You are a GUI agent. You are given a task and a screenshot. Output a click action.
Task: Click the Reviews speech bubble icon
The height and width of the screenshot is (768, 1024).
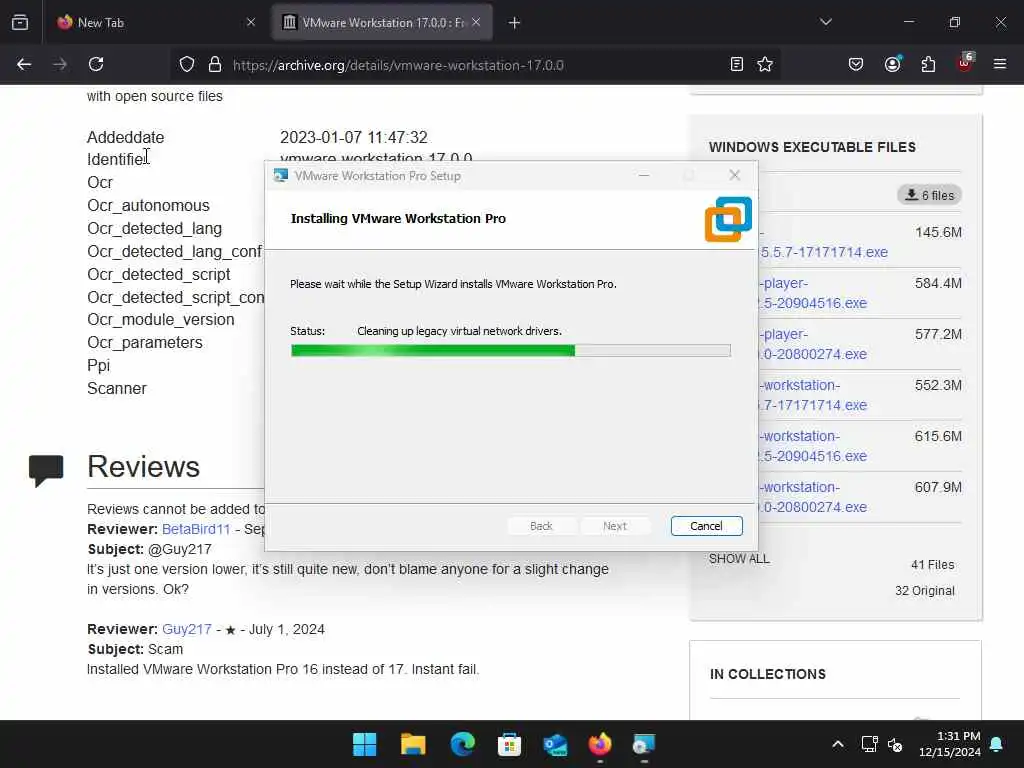[x=46, y=470]
